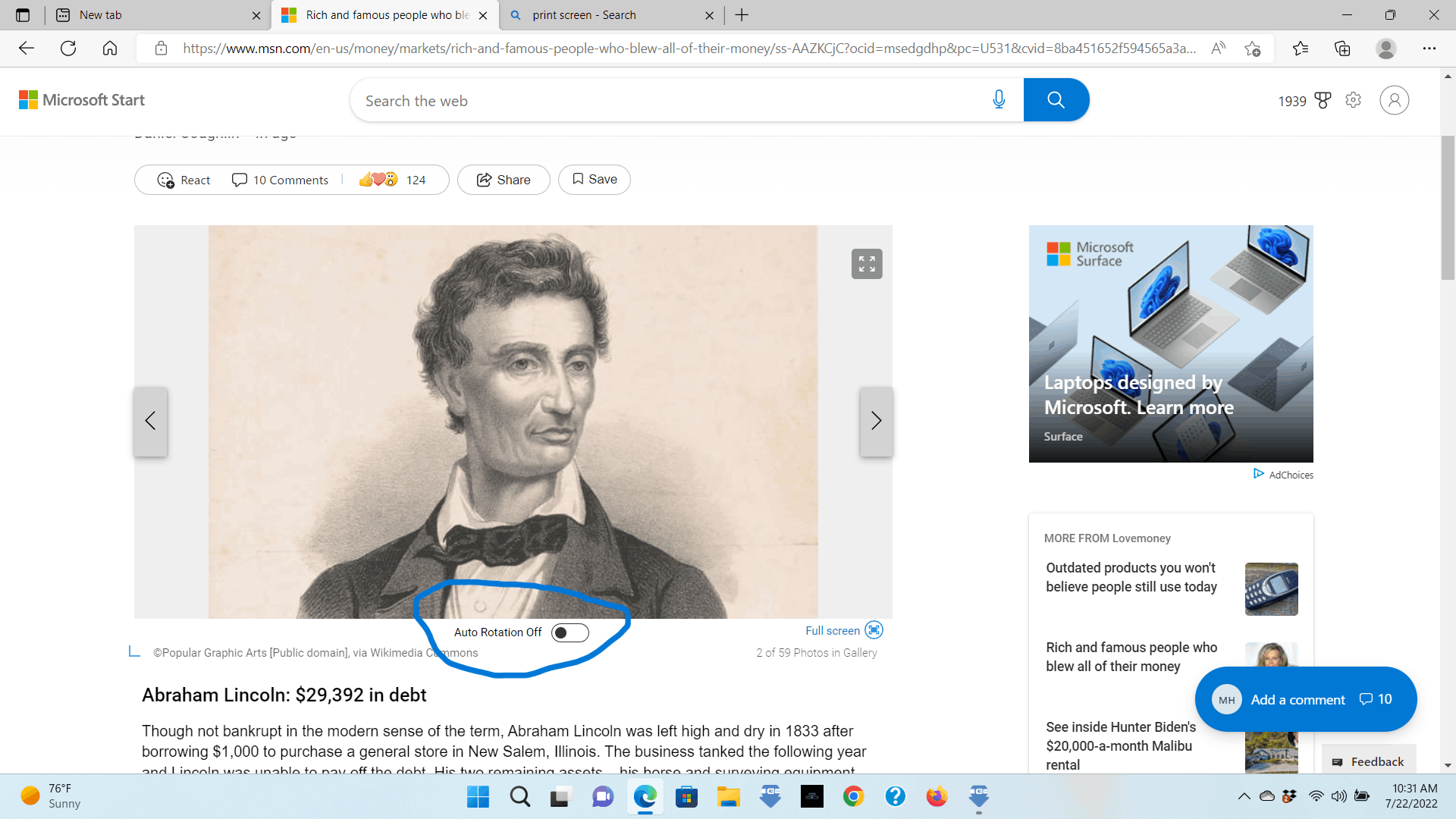Click the Share button
The width and height of the screenshot is (1456, 819).
point(504,180)
